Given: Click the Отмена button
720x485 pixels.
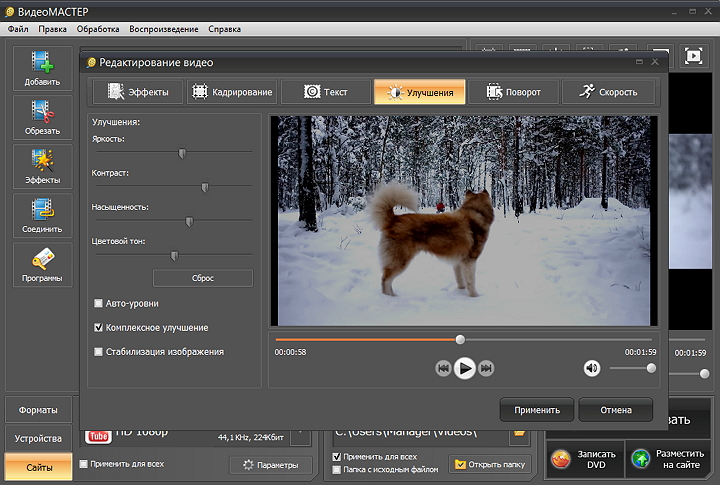Looking at the screenshot, I should (616, 410).
